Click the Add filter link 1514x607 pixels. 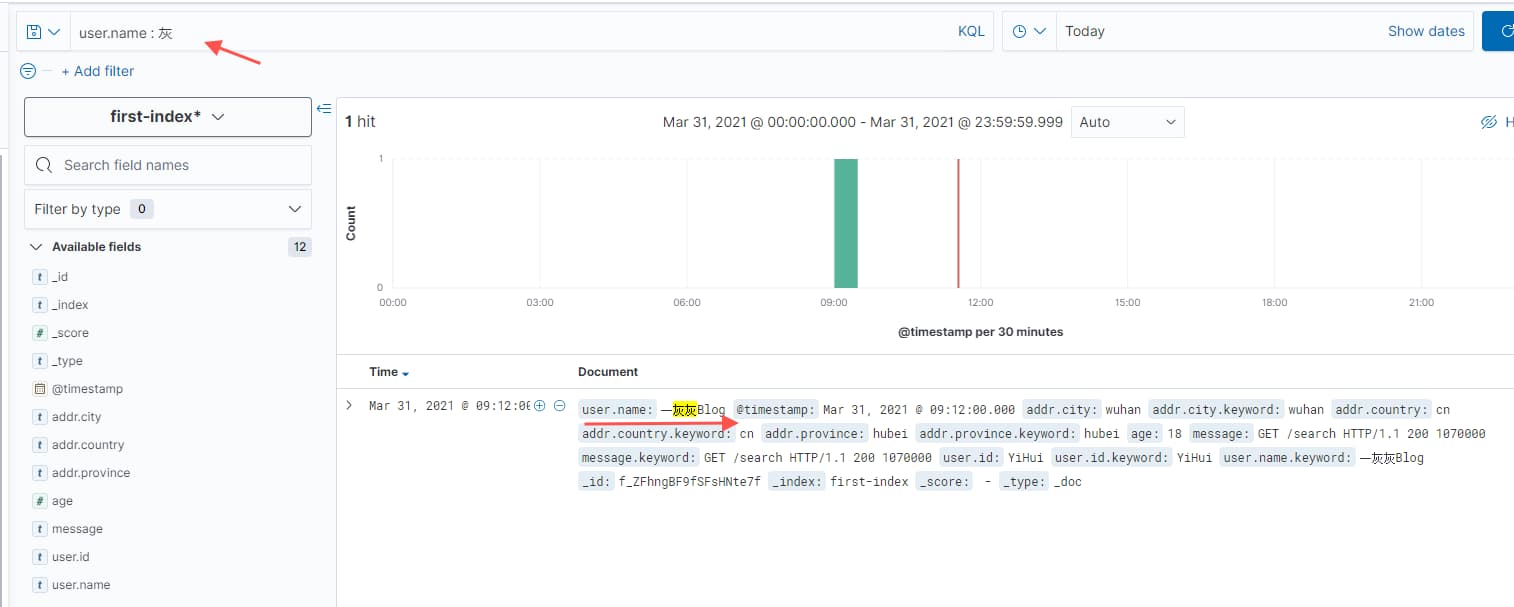97,71
